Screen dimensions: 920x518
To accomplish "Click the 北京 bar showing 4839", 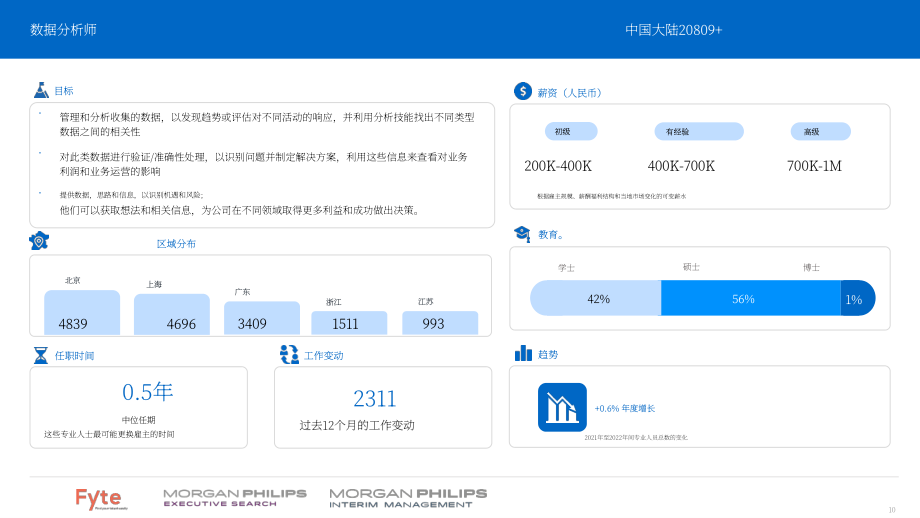I will click(x=82, y=313).
